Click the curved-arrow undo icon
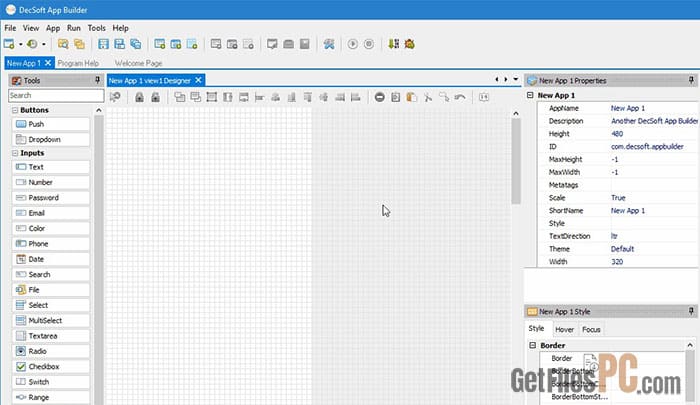The image size is (700, 405). (460, 97)
